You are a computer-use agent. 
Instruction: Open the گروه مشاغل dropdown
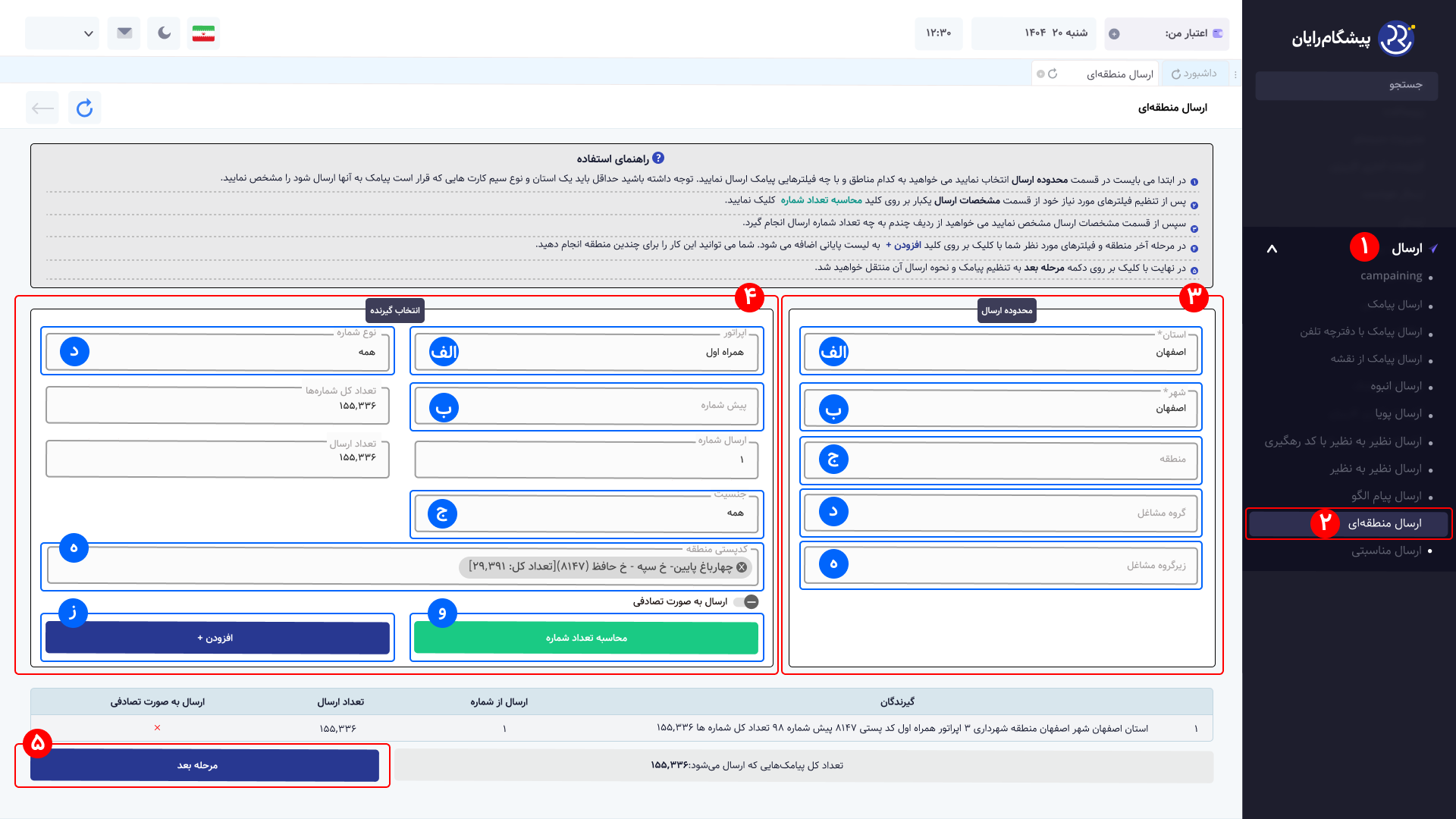tap(1001, 513)
